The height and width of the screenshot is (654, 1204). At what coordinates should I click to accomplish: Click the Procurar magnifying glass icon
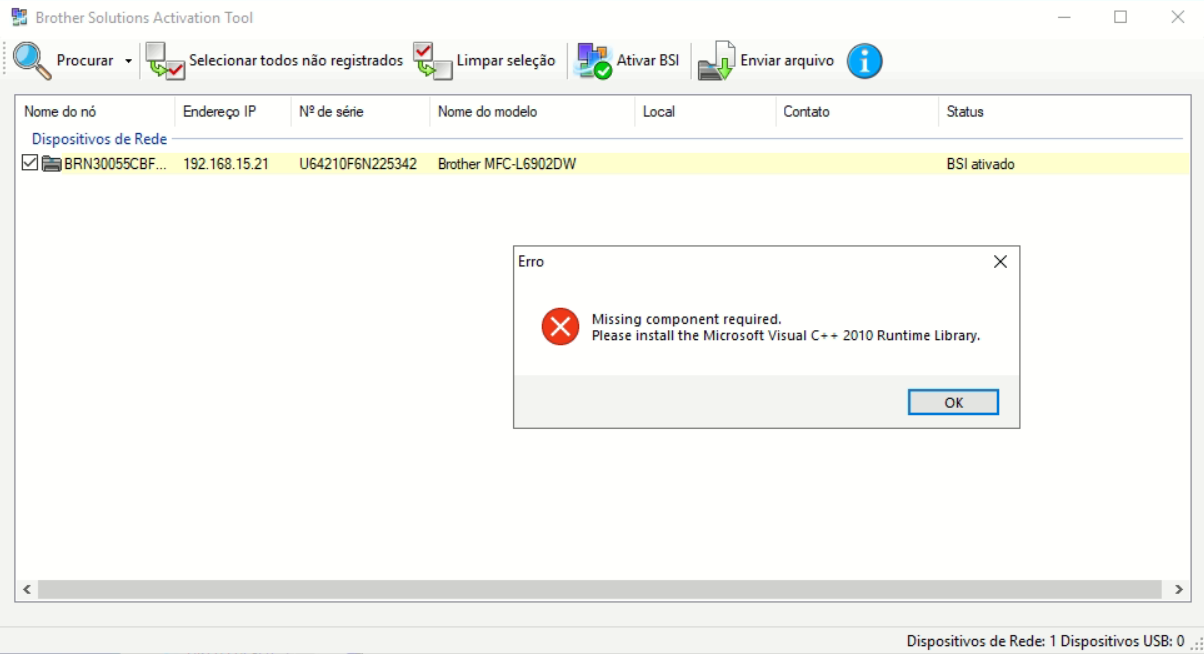click(x=32, y=61)
